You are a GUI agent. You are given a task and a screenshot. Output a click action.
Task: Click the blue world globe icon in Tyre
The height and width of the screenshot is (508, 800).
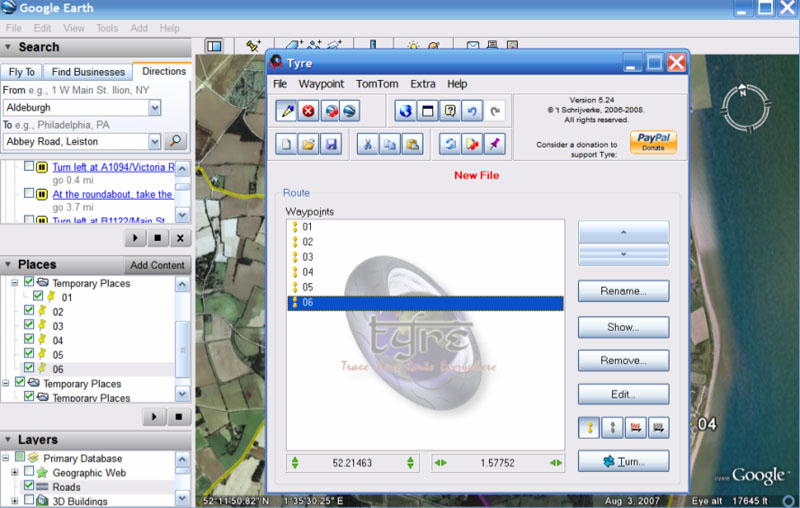[406, 111]
